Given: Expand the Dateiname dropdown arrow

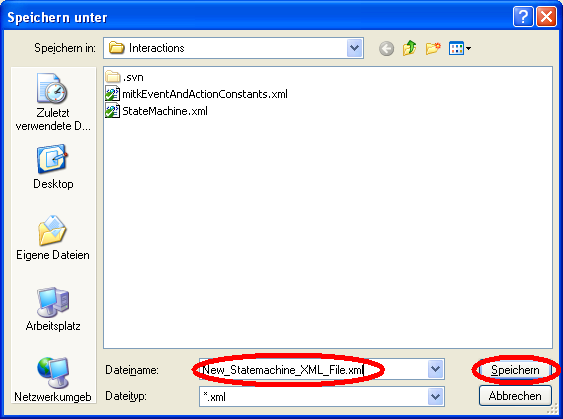Looking at the screenshot, I should tap(436, 369).
